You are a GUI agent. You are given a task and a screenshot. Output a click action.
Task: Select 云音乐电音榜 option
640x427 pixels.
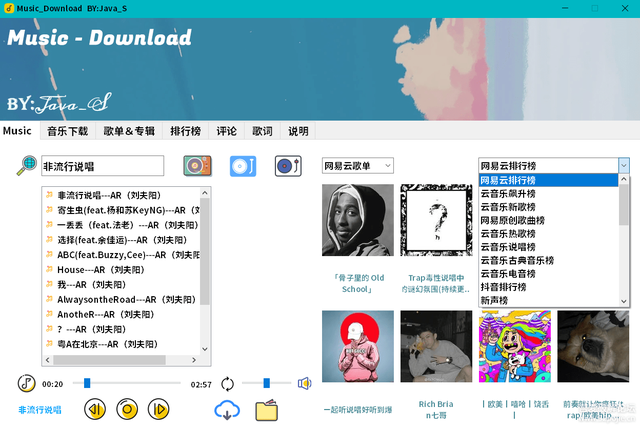point(548,274)
